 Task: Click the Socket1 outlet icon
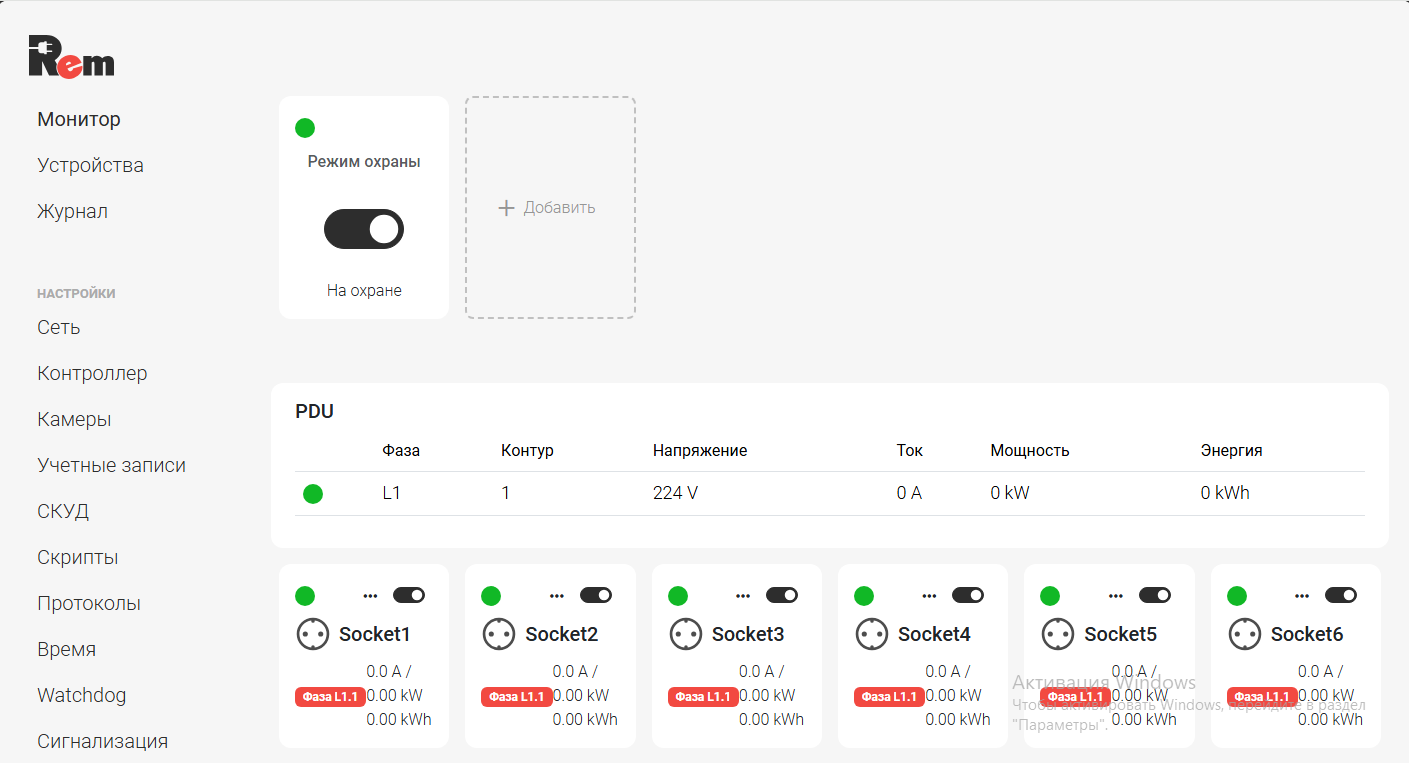pos(313,634)
